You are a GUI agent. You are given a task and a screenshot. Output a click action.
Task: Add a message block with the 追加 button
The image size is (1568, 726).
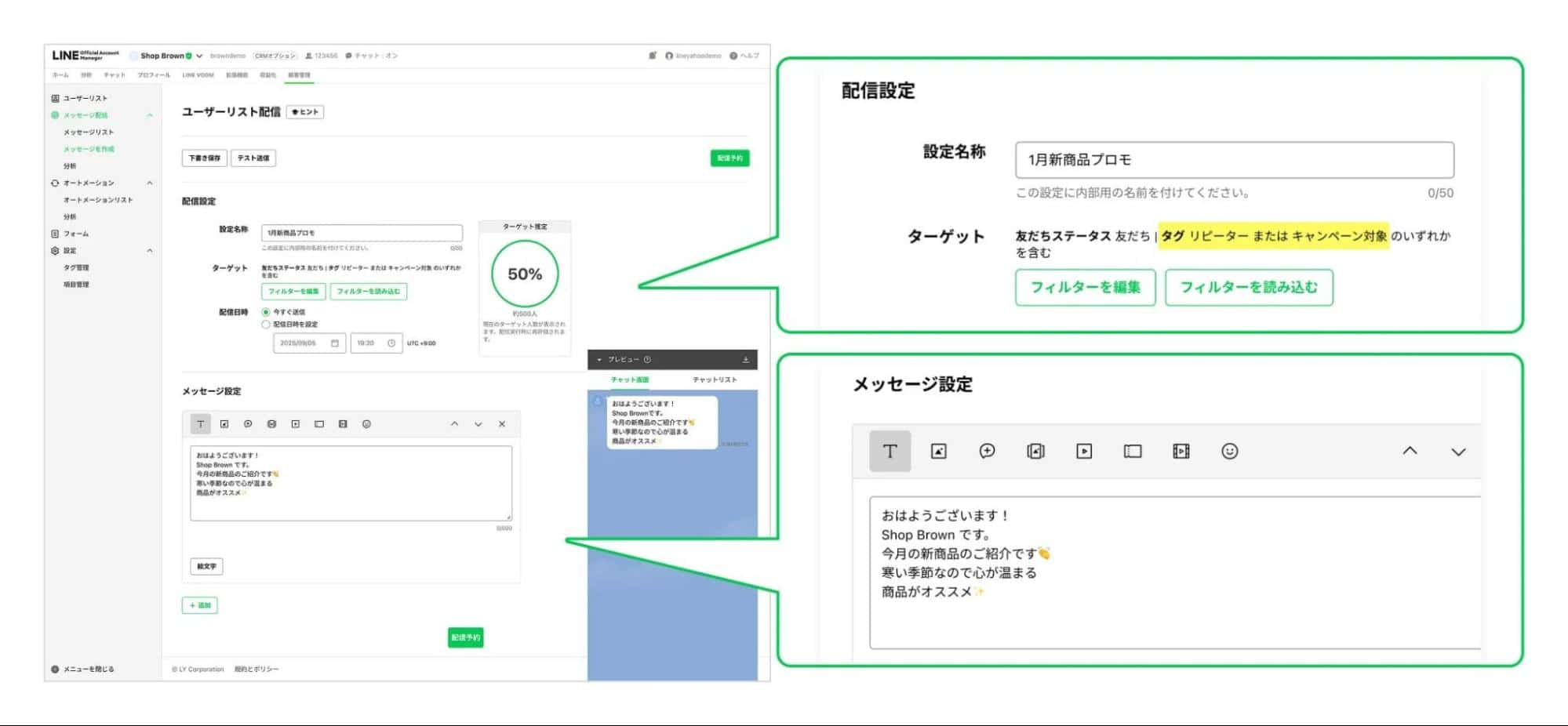[200, 605]
